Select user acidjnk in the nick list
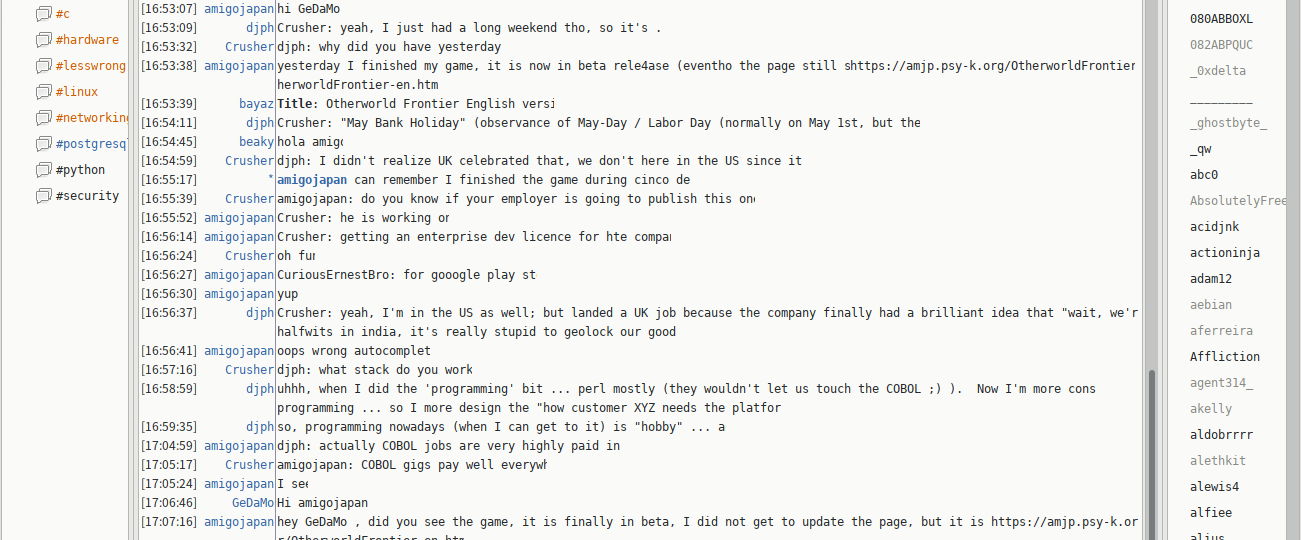This screenshot has height=540, width=1301. click(x=1214, y=227)
